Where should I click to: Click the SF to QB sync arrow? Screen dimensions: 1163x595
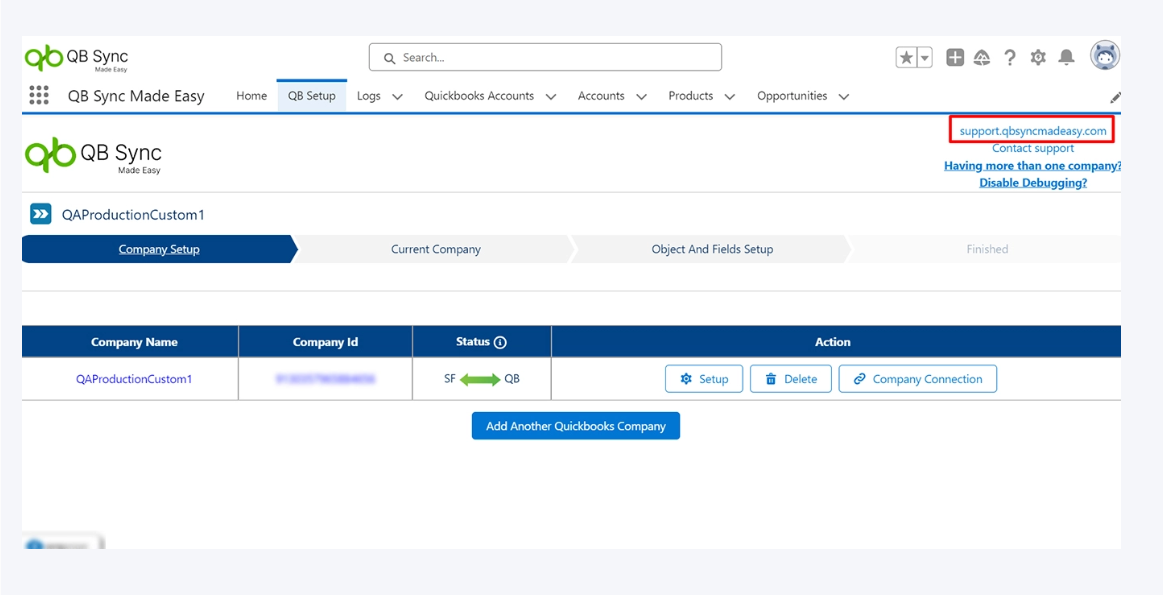coord(480,379)
